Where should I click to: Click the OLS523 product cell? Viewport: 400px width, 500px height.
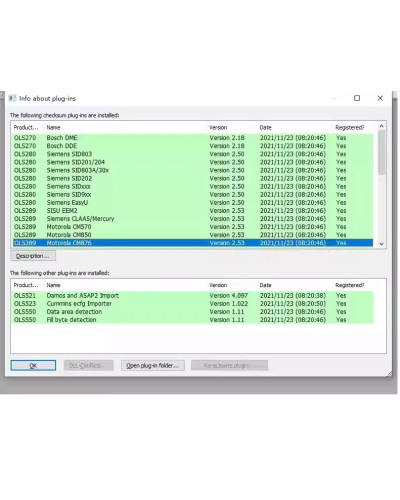coord(25,303)
